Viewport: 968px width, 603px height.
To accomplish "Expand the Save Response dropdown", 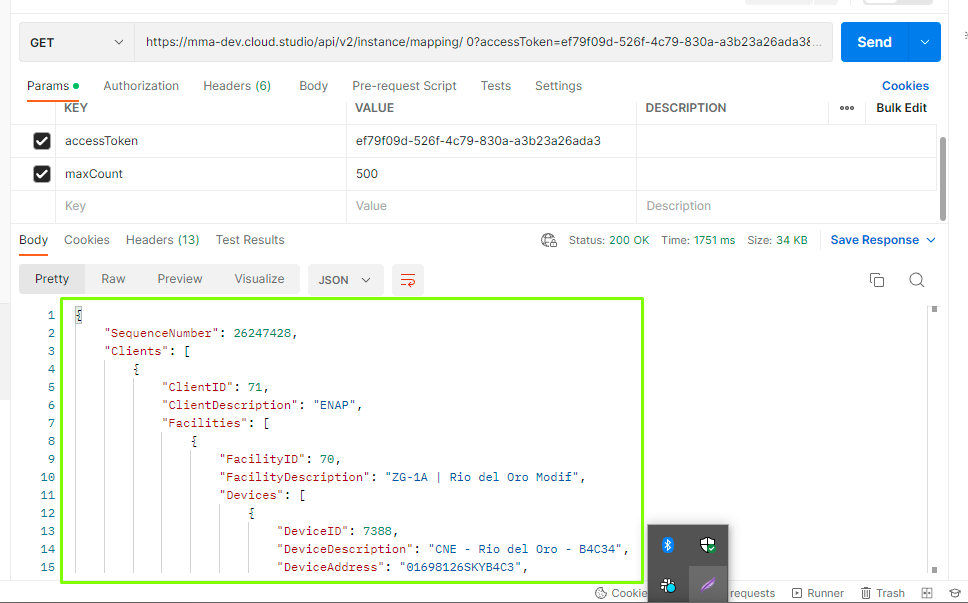I will pyautogui.click(x=931, y=240).
